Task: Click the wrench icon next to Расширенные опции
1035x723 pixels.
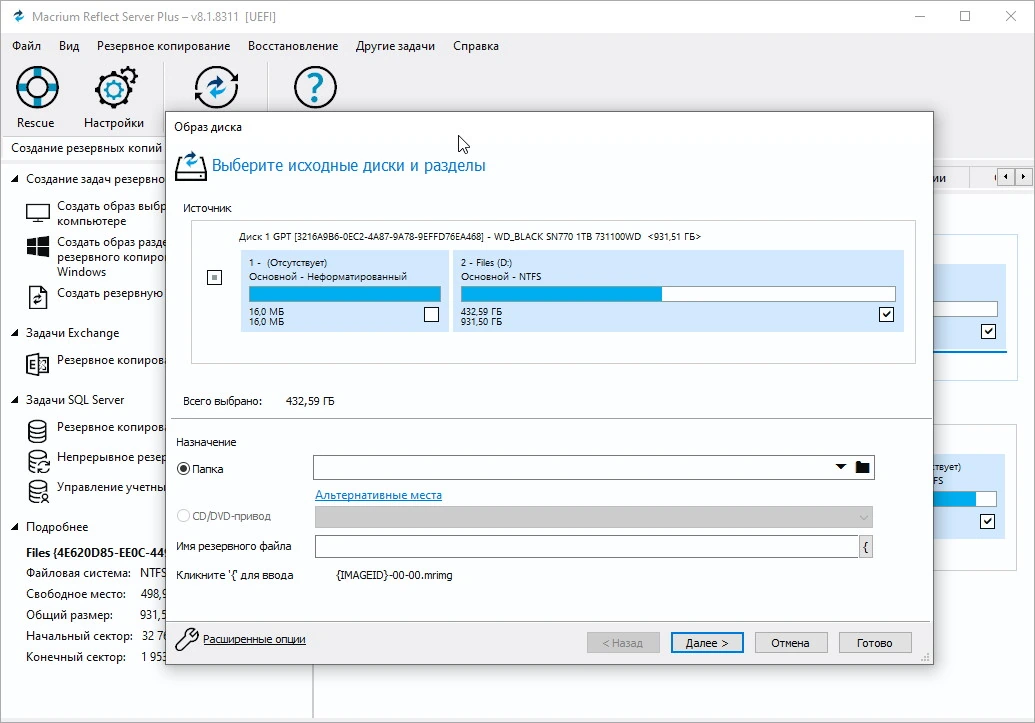Action: pos(187,639)
